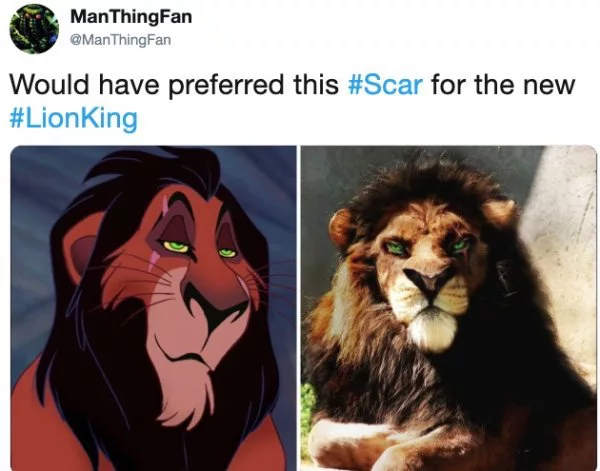600x471 pixels.
Task: Click cartoon Scar's yellow-green eye beneath the scar
Action: pos(176,246)
